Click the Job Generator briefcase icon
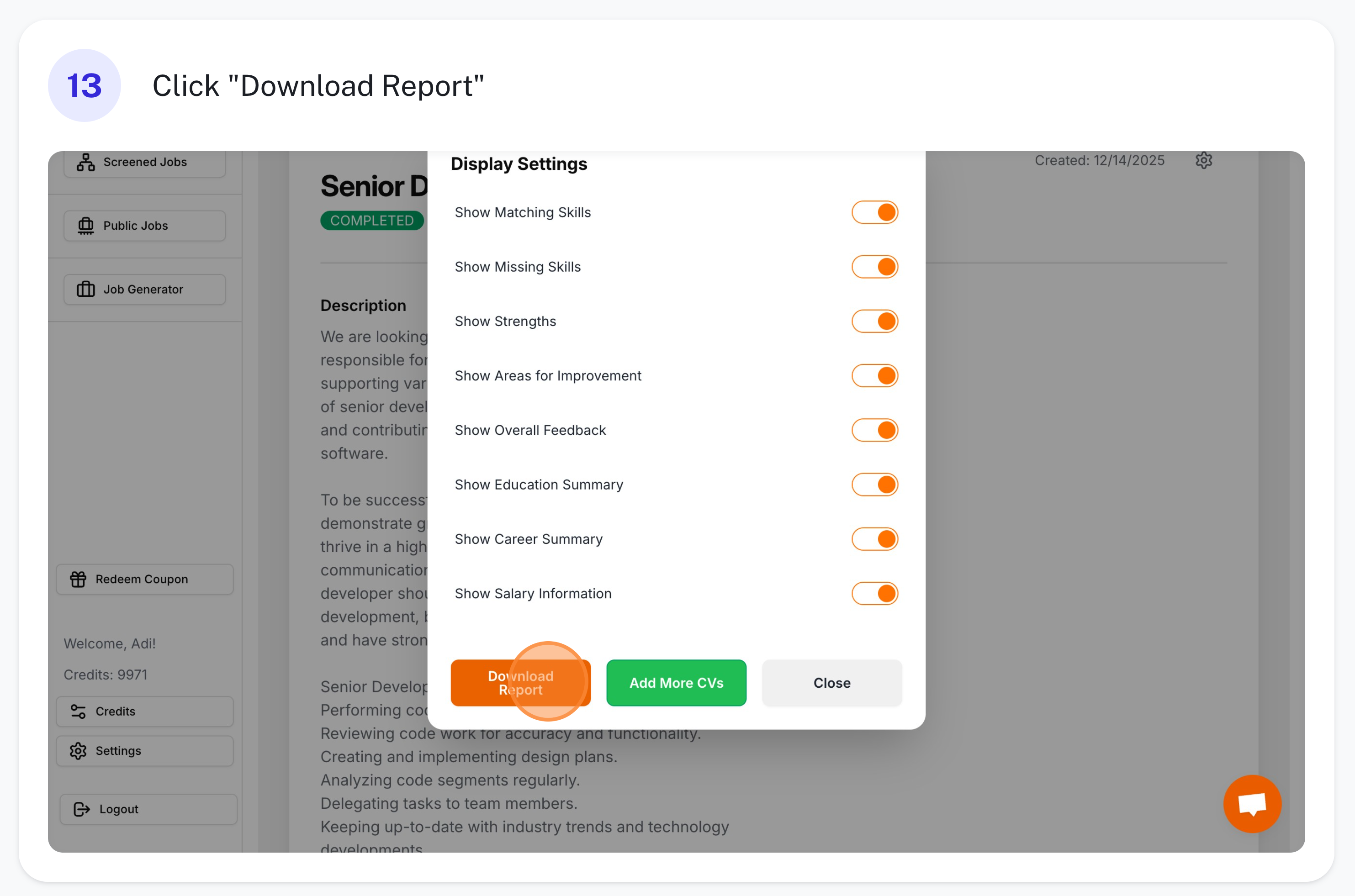The image size is (1355, 896). tap(86, 289)
